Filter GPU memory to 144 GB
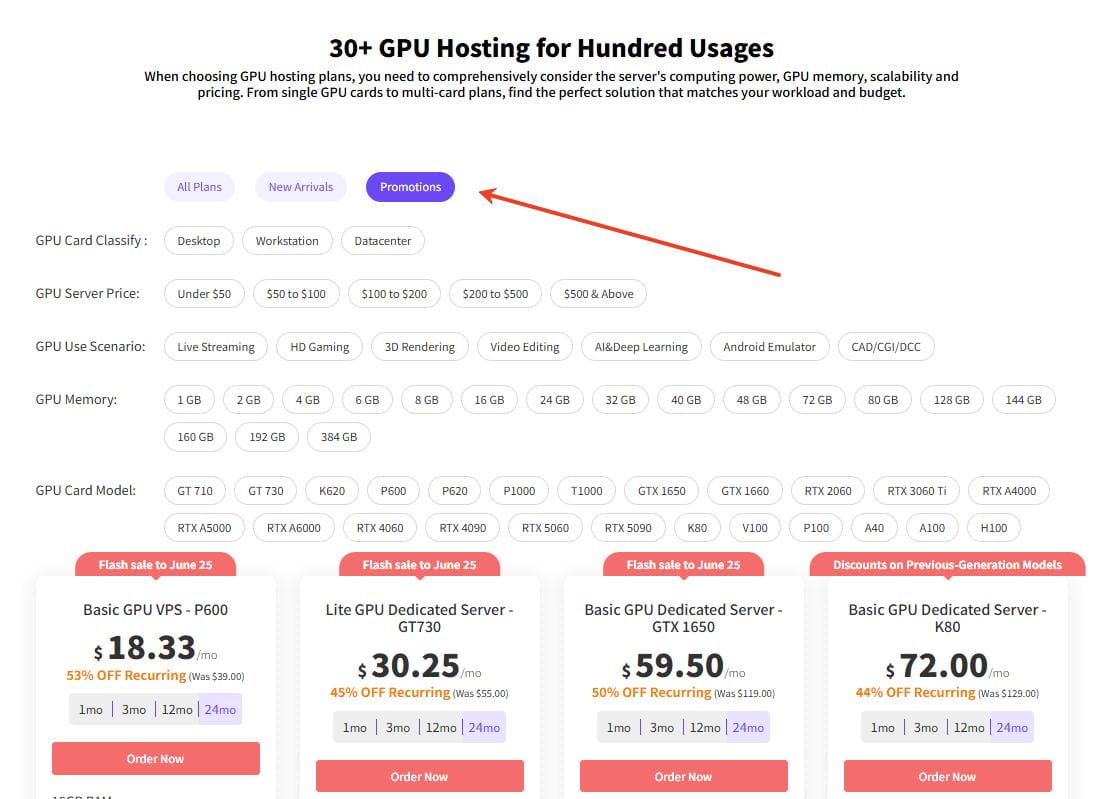The height and width of the screenshot is (799, 1113). tap(1023, 400)
